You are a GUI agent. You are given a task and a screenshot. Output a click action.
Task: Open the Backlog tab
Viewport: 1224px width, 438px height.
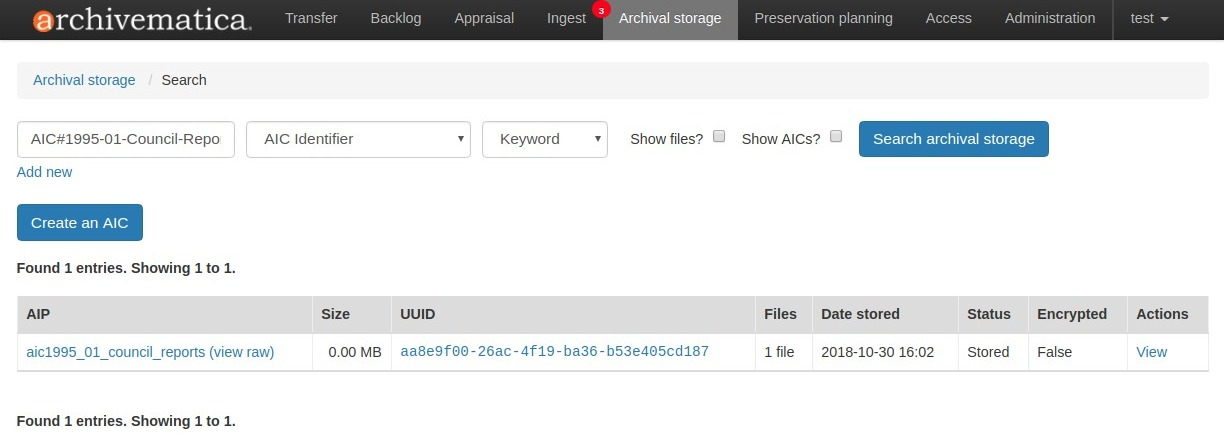coord(396,18)
